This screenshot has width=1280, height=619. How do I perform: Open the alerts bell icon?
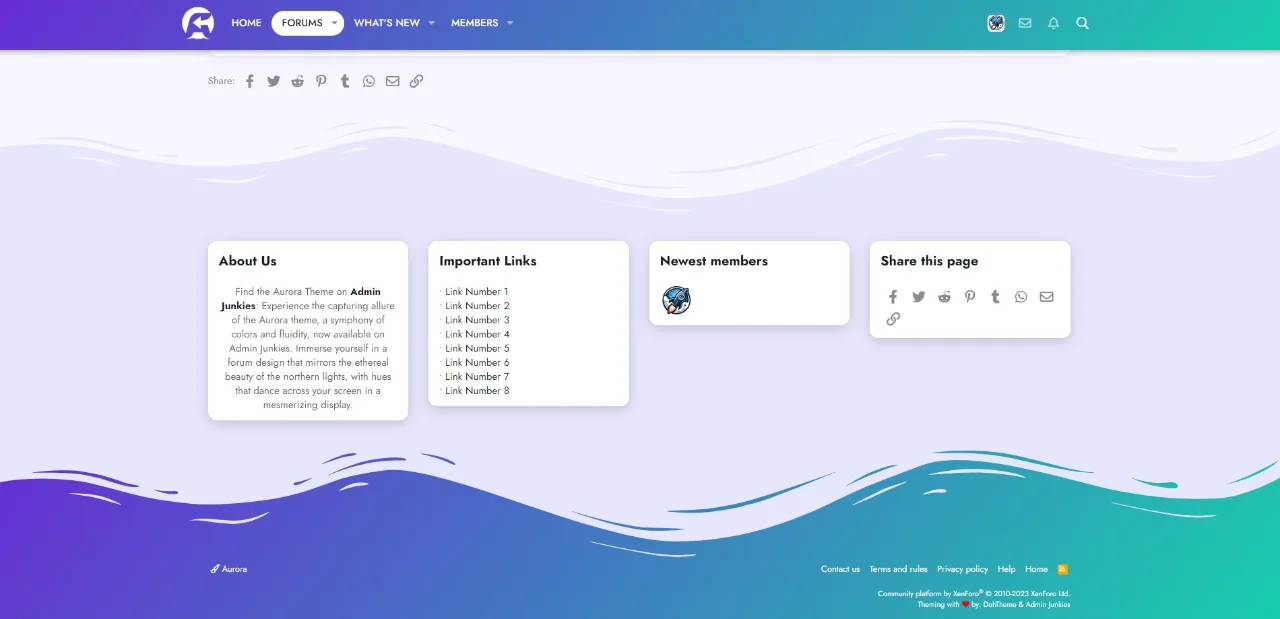(x=1053, y=23)
